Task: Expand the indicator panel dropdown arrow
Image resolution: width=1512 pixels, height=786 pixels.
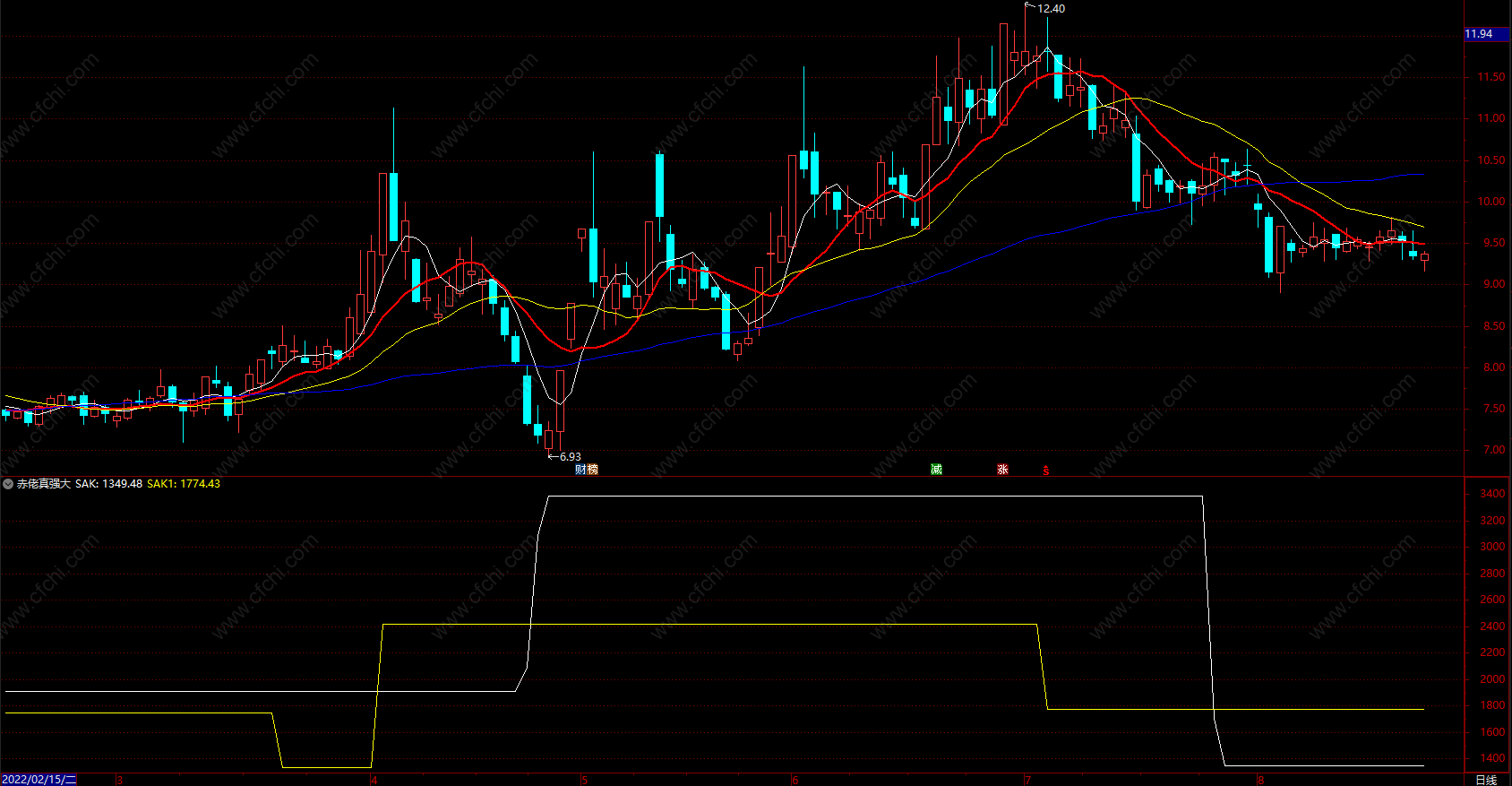Action: [8, 484]
